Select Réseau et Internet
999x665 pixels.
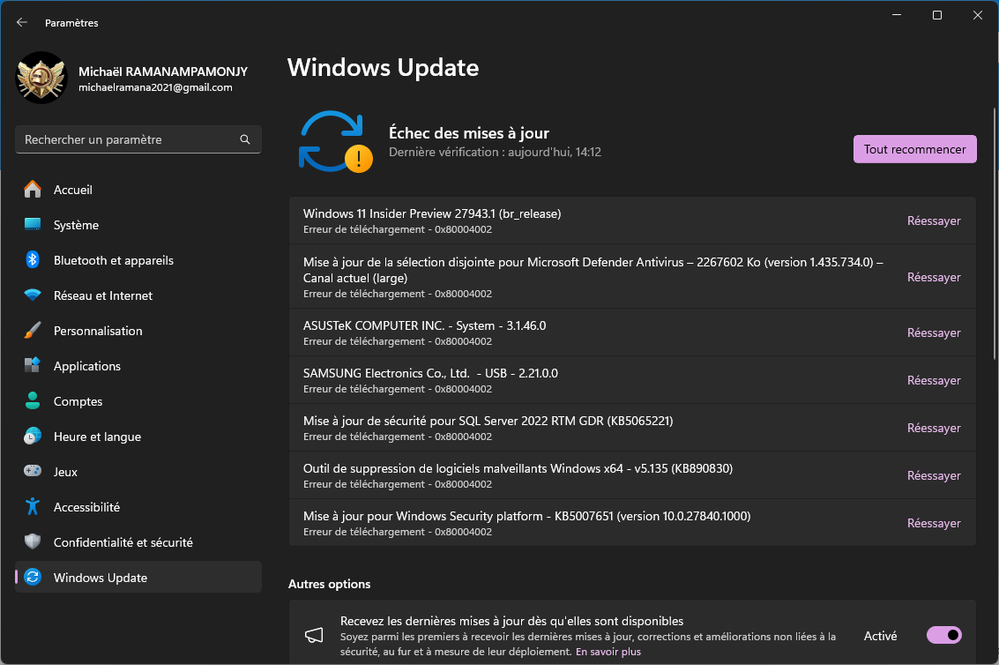(x=138, y=295)
